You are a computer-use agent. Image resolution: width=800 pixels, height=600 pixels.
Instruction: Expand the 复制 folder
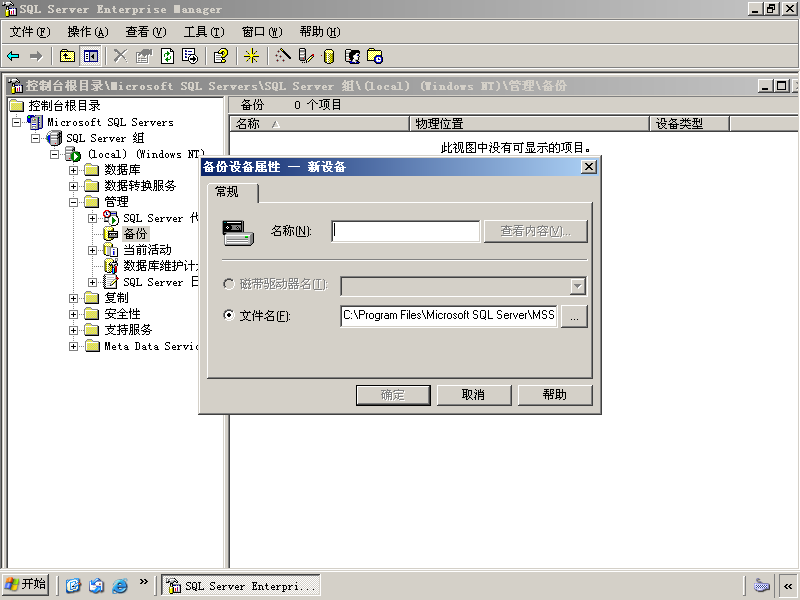73,298
